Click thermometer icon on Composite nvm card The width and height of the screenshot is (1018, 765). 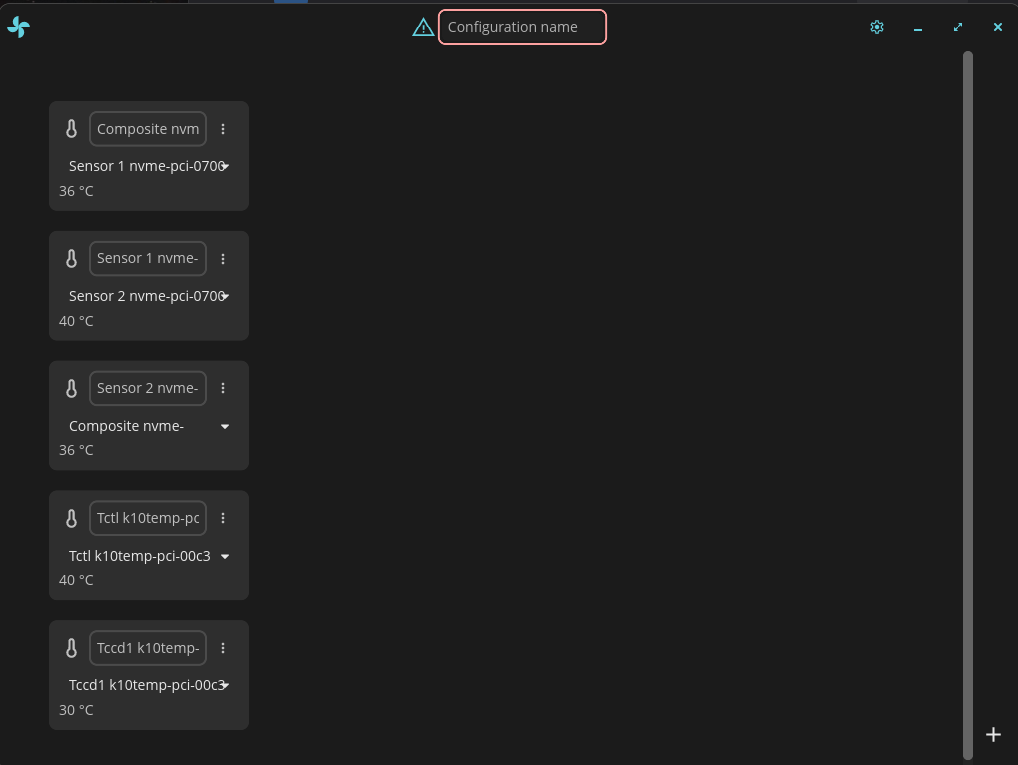coord(71,129)
